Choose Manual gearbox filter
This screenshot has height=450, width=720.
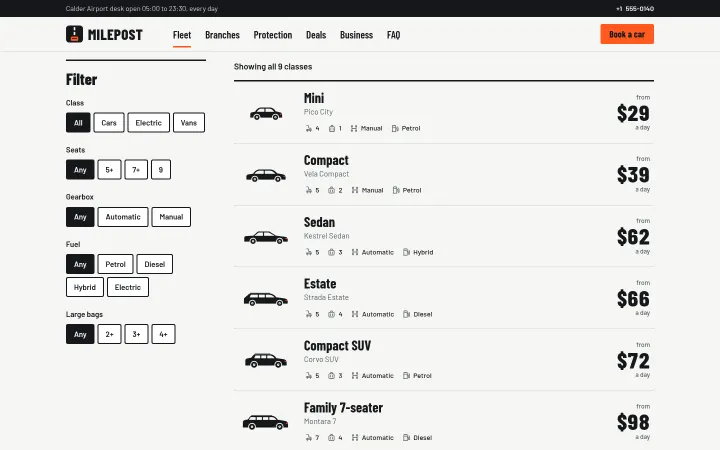(x=171, y=217)
